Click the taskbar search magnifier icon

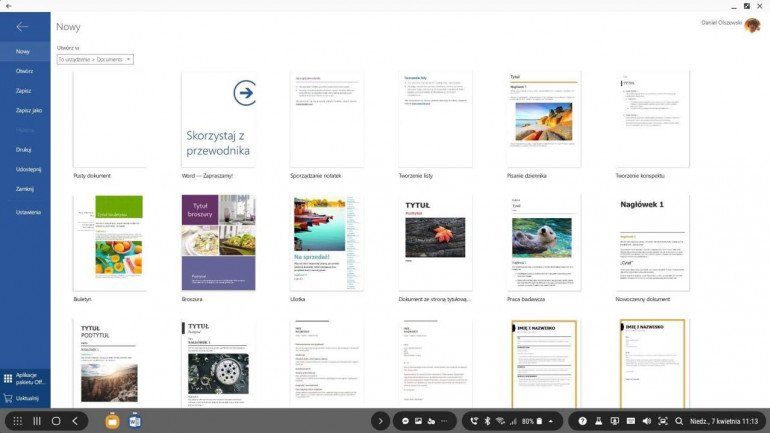[679, 421]
